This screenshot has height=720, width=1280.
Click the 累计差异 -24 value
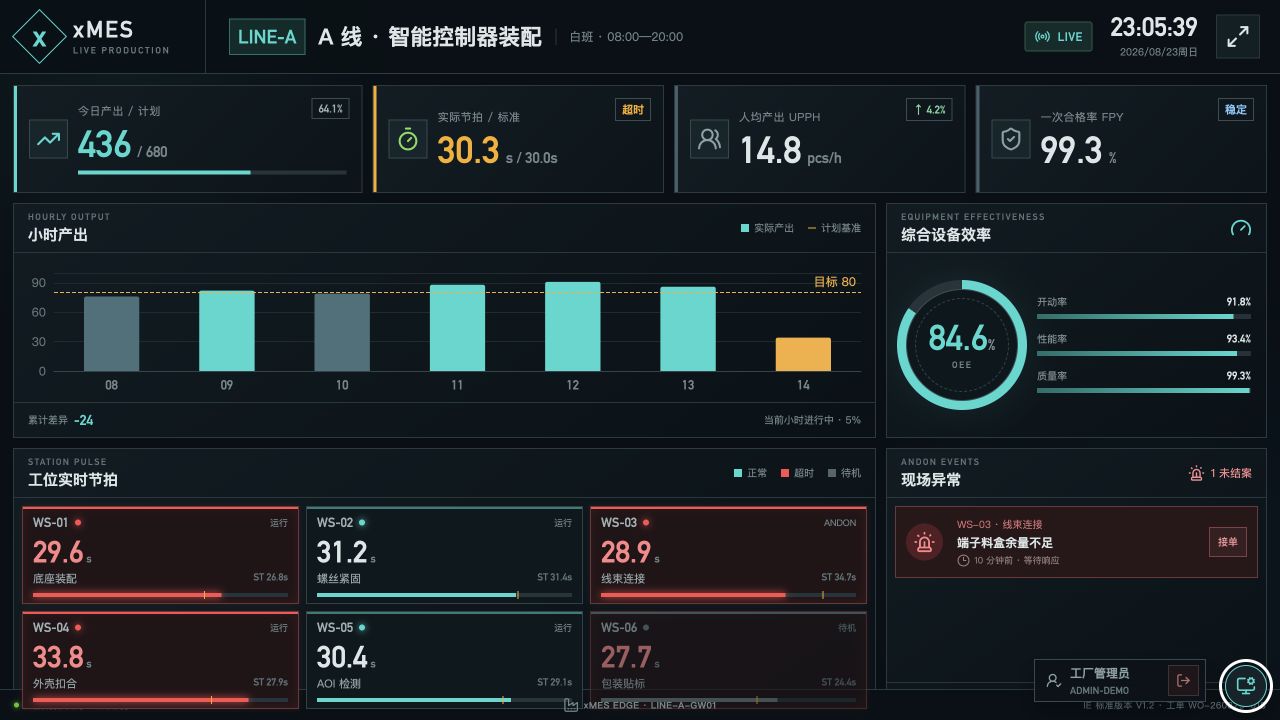point(84,420)
